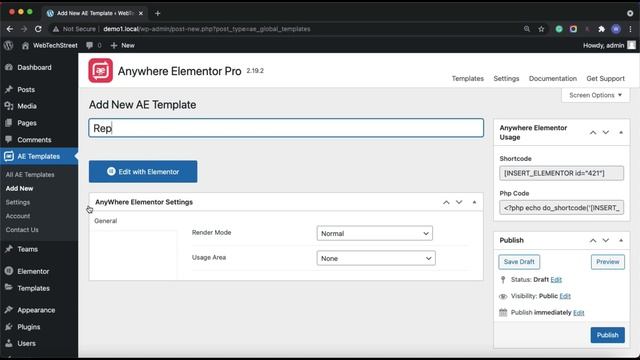This screenshot has height=360, width=640.
Task: Click the WordPress logo in admin bar
Action: [8, 45]
